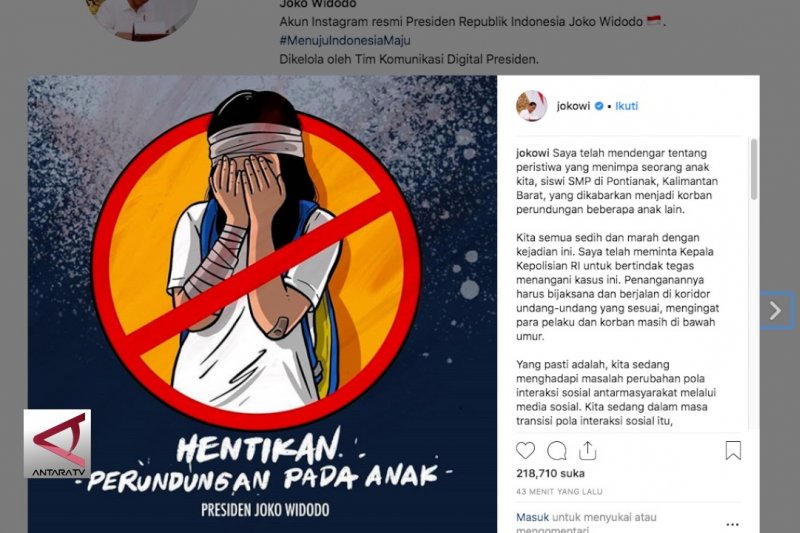800x533 pixels.
Task: Share the post via upload arrow icon
Action: 588,450
